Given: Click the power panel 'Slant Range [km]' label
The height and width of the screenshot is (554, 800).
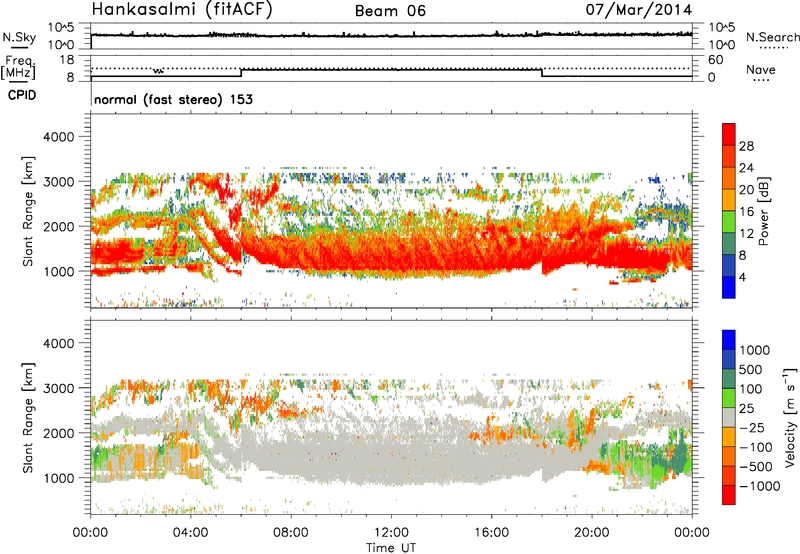Looking at the screenshot, I should (28, 211).
